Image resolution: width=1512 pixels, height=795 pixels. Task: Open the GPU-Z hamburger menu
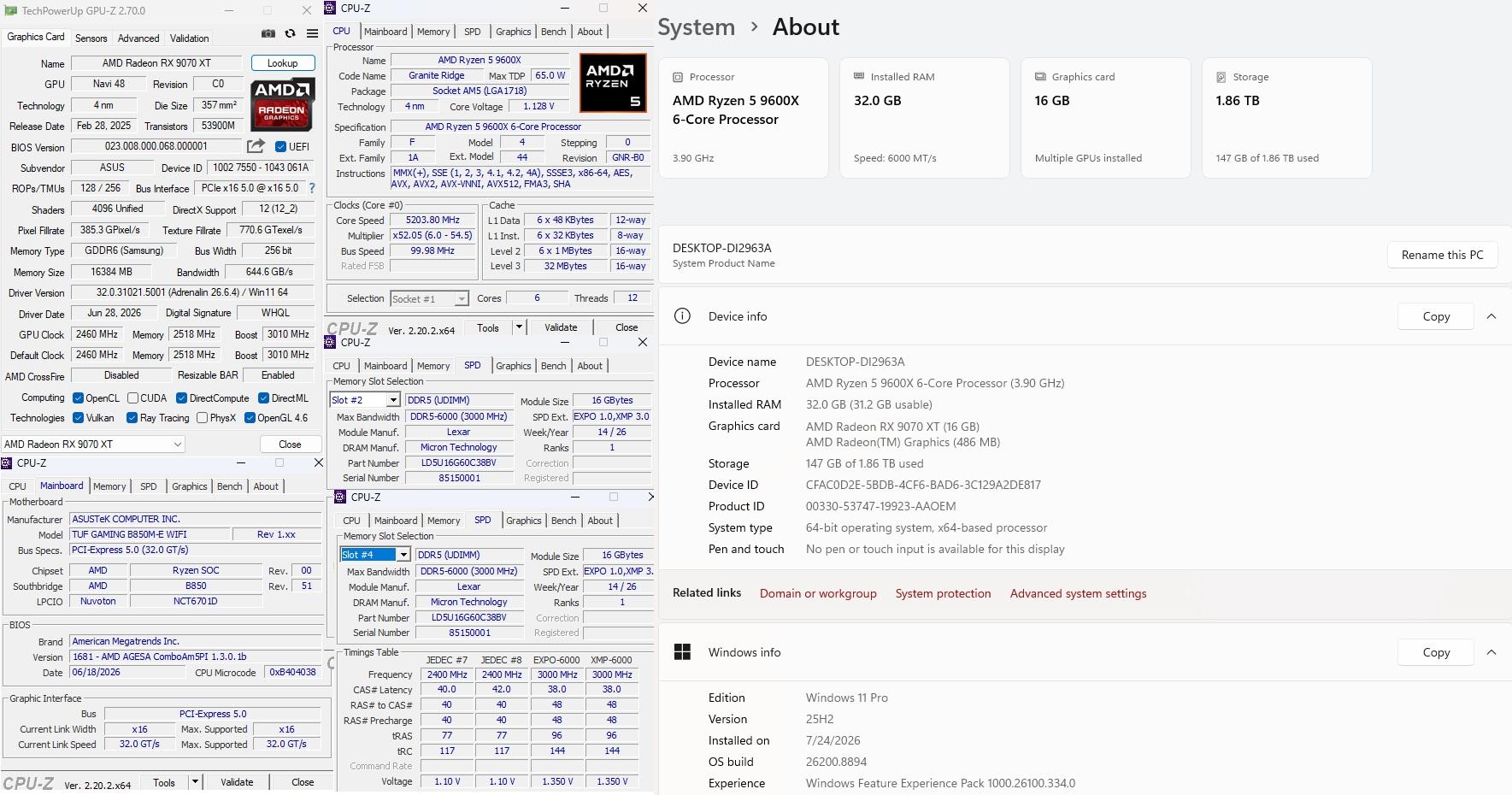click(x=313, y=33)
